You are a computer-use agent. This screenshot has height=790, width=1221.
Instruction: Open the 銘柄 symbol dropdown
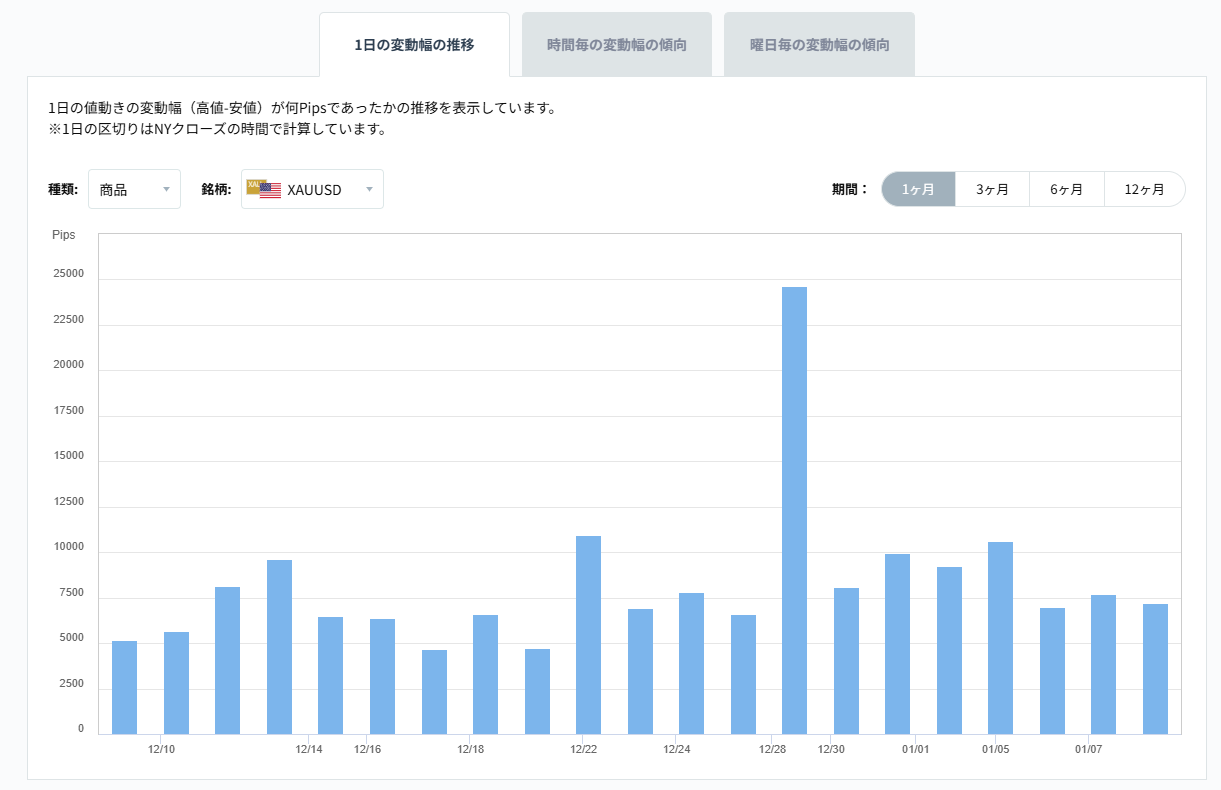pos(312,189)
